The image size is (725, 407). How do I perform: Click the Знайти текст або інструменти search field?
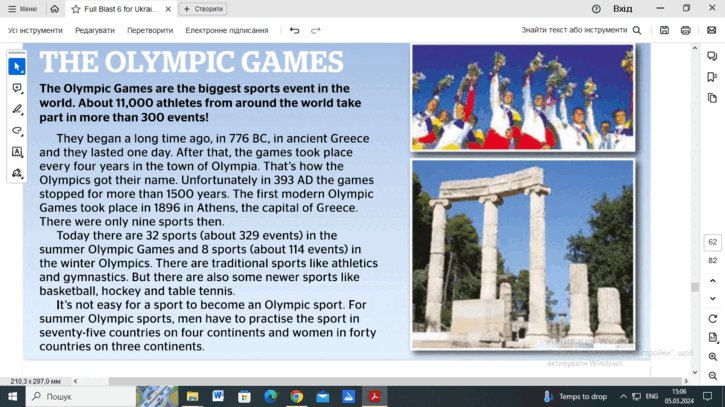(574, 30)
